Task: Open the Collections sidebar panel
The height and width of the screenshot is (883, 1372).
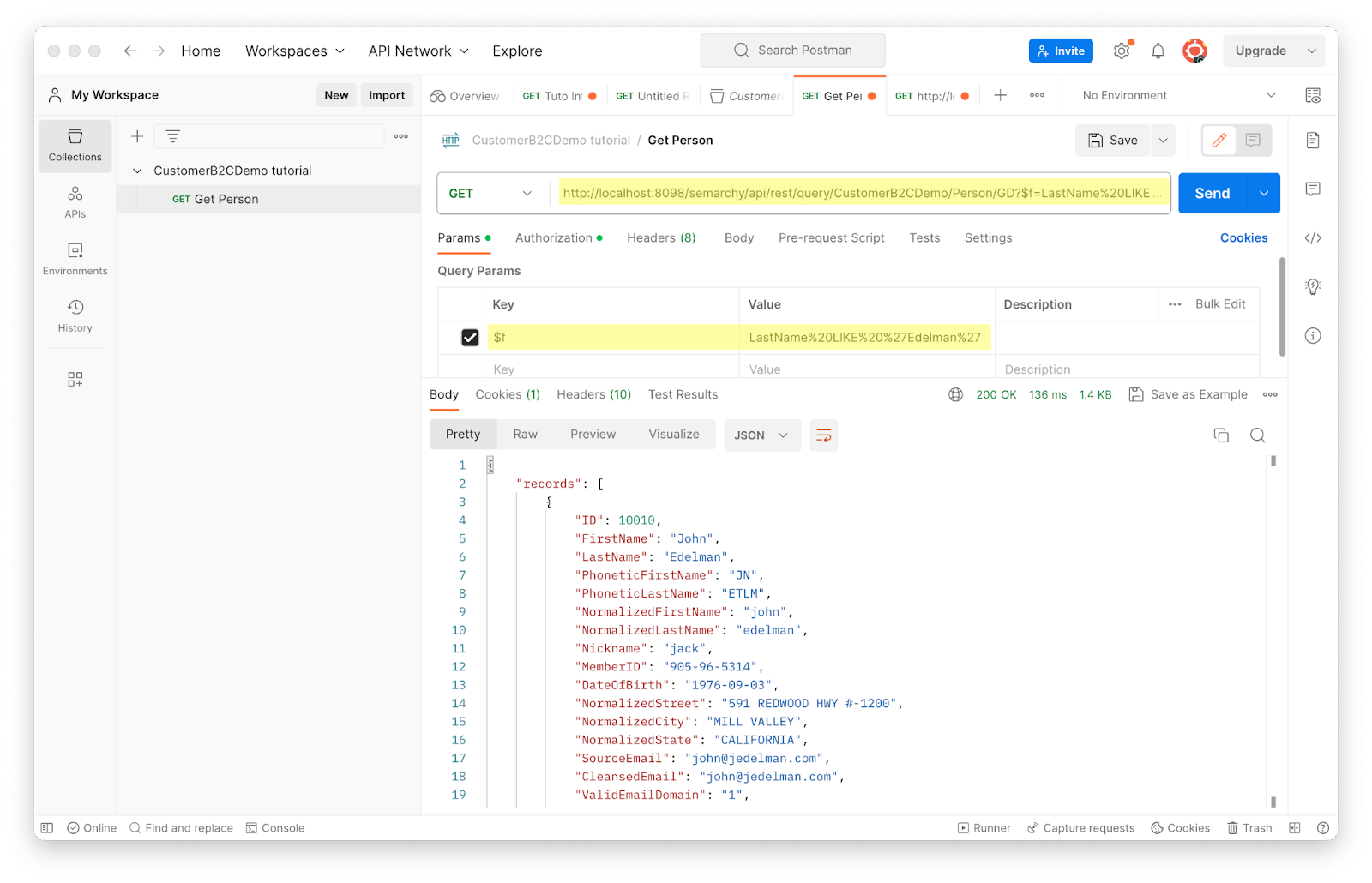Action: click(75, 146)
